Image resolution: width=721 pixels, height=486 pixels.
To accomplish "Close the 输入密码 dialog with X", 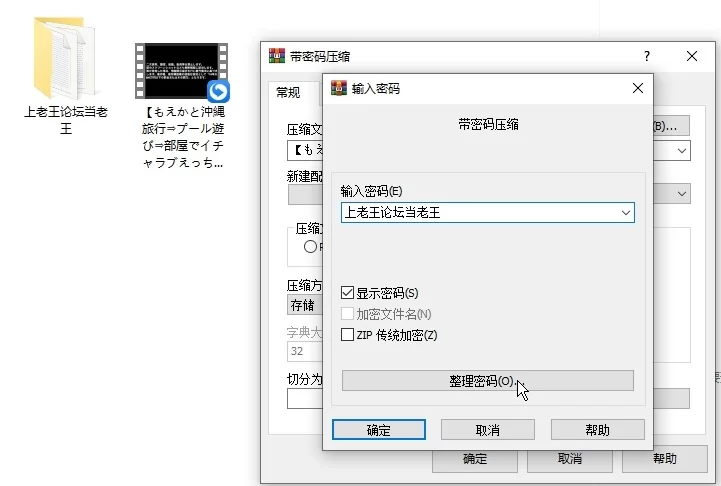I will point(637,88).
